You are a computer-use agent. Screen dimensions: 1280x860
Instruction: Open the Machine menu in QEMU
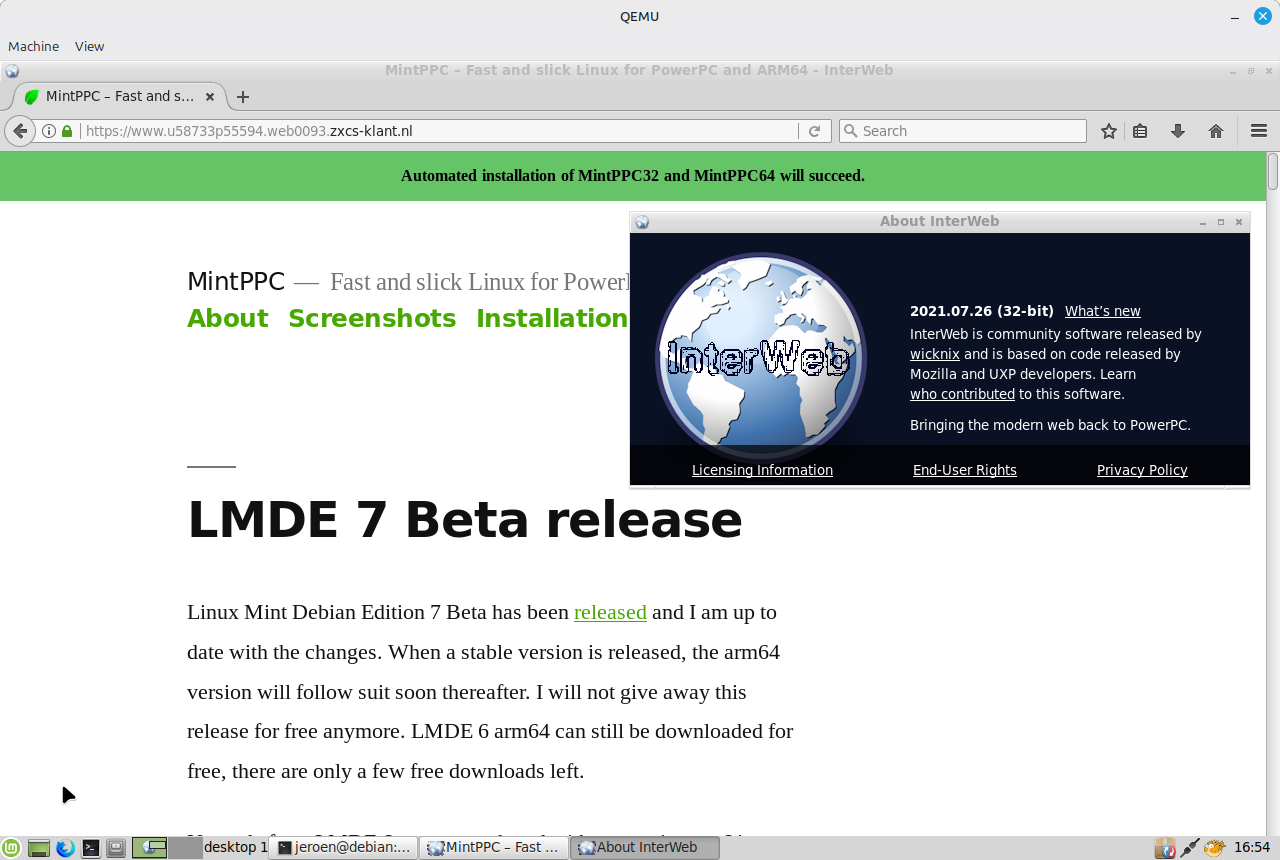pyautogui.click(x=33, y=46)
